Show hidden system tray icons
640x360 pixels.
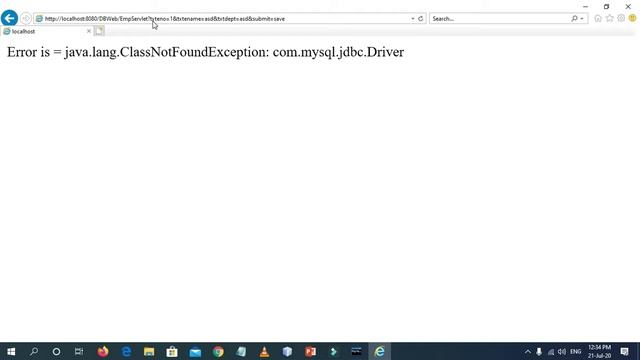(x=528, y=351)
